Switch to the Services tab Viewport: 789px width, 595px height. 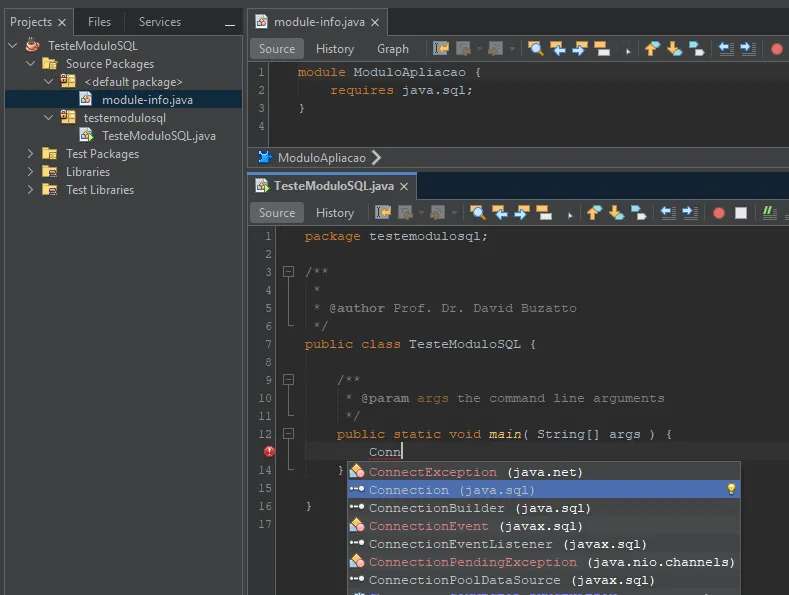pyautogui.click(x=160, y=22)
